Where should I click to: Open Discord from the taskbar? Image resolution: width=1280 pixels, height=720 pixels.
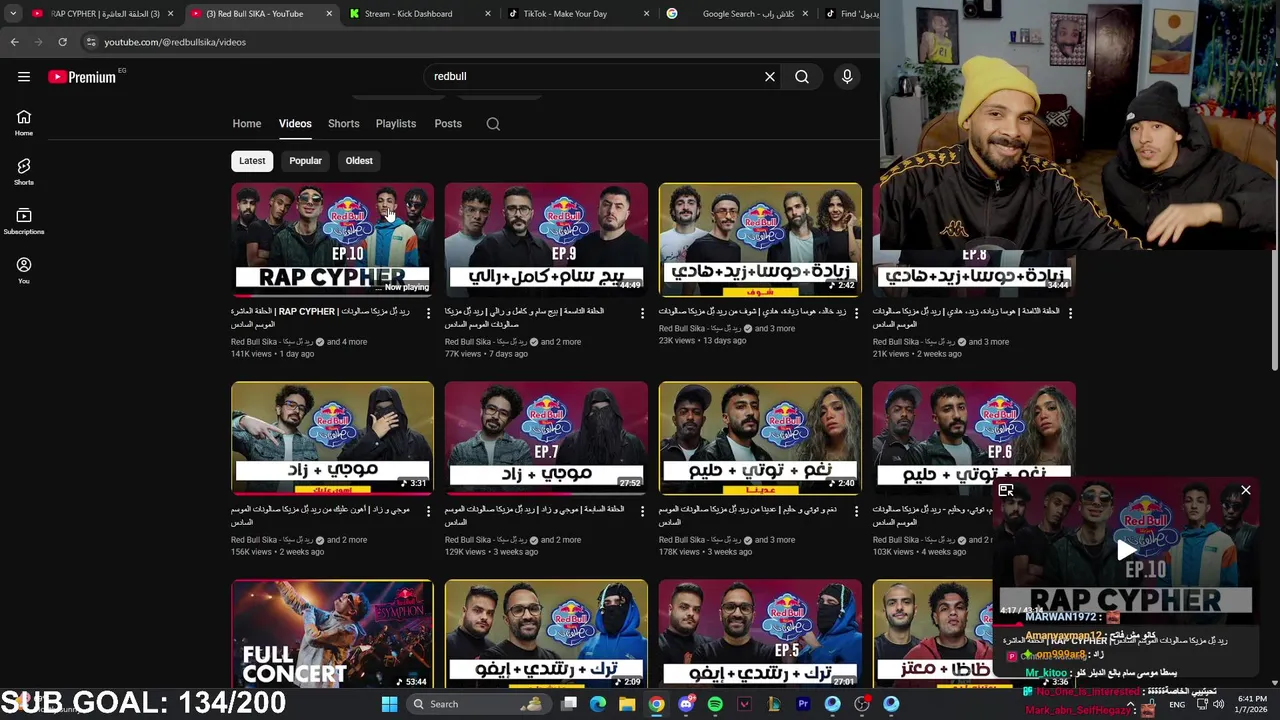[686, 704]
